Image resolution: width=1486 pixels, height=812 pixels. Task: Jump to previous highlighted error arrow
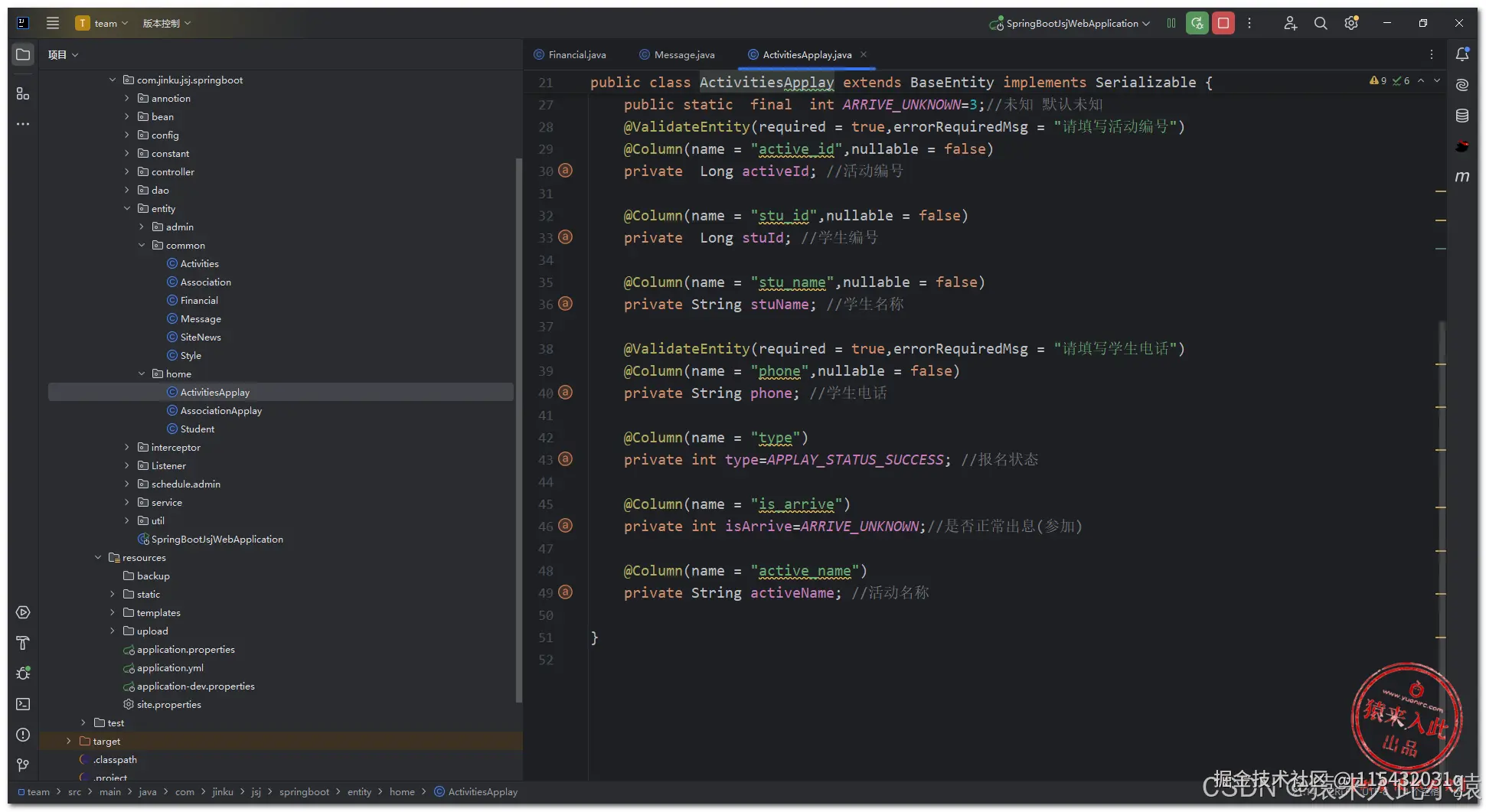pyautogui.click(x=1421, y=80)
